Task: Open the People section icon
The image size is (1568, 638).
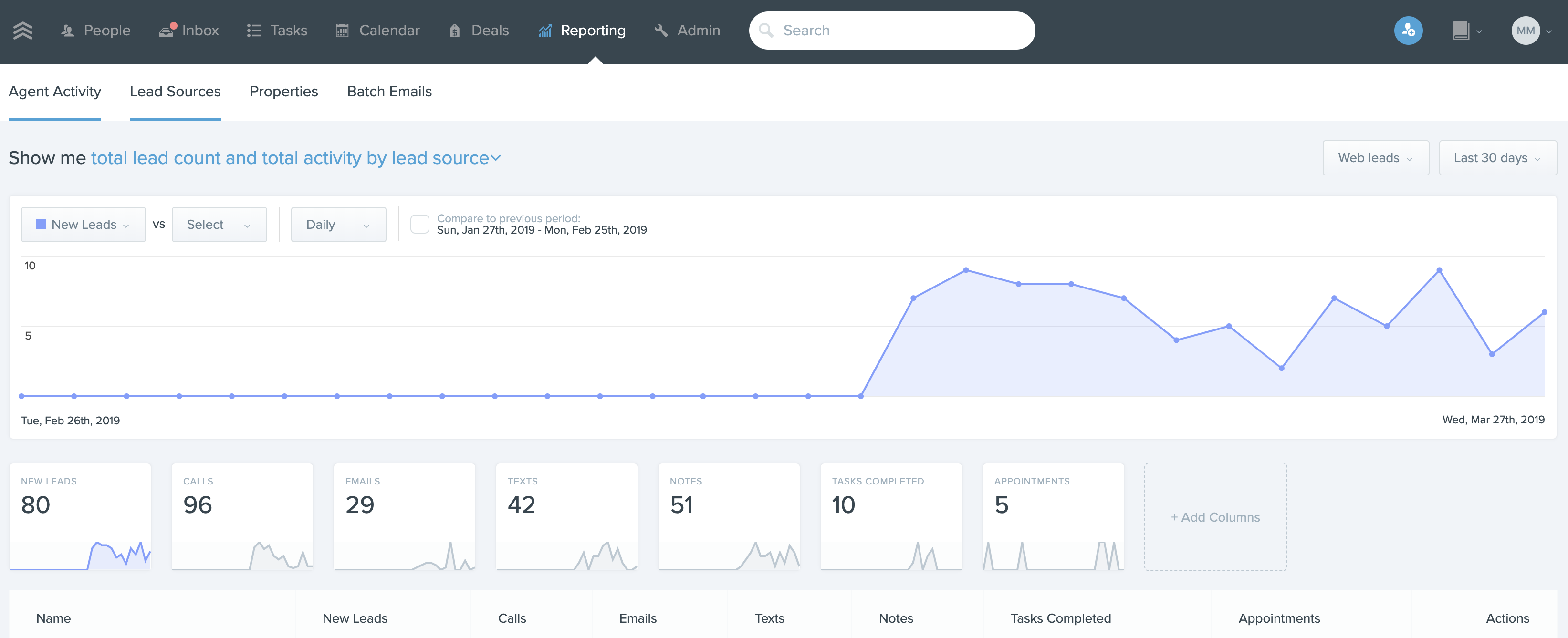Action: click(68, 31)
